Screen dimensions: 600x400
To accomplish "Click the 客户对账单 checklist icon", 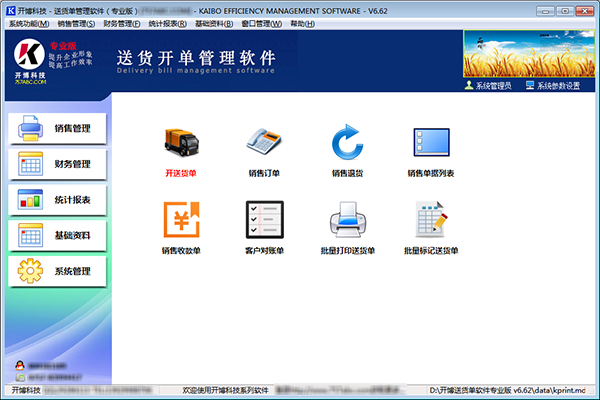I will [x=264, y=219].
